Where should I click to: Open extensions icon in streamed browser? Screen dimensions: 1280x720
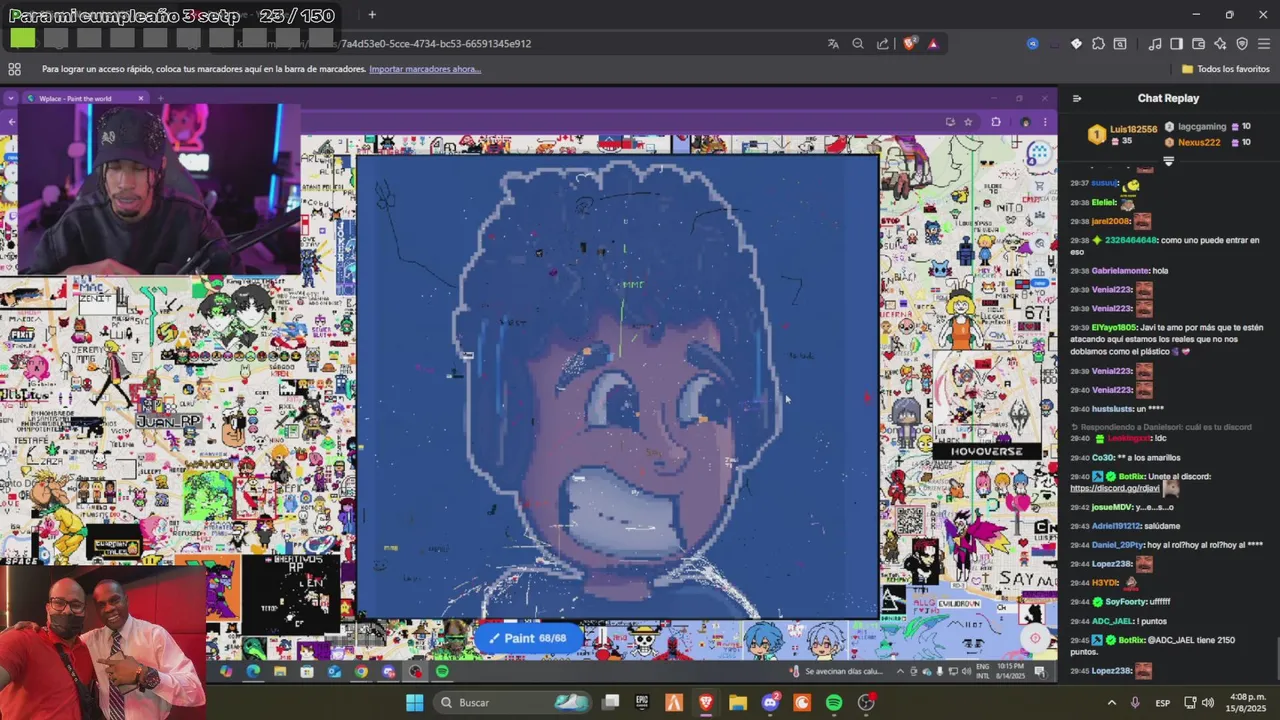[x=996, y=122]
